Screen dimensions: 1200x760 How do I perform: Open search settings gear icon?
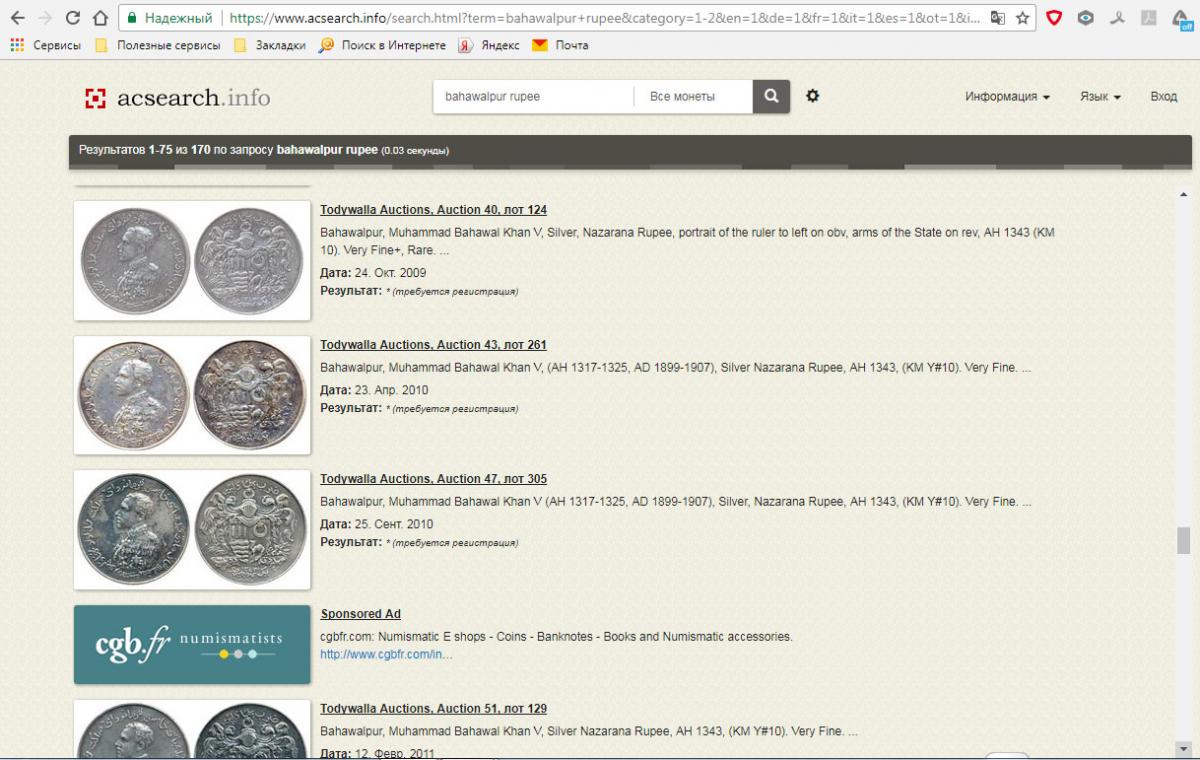[x=812, y=96]
